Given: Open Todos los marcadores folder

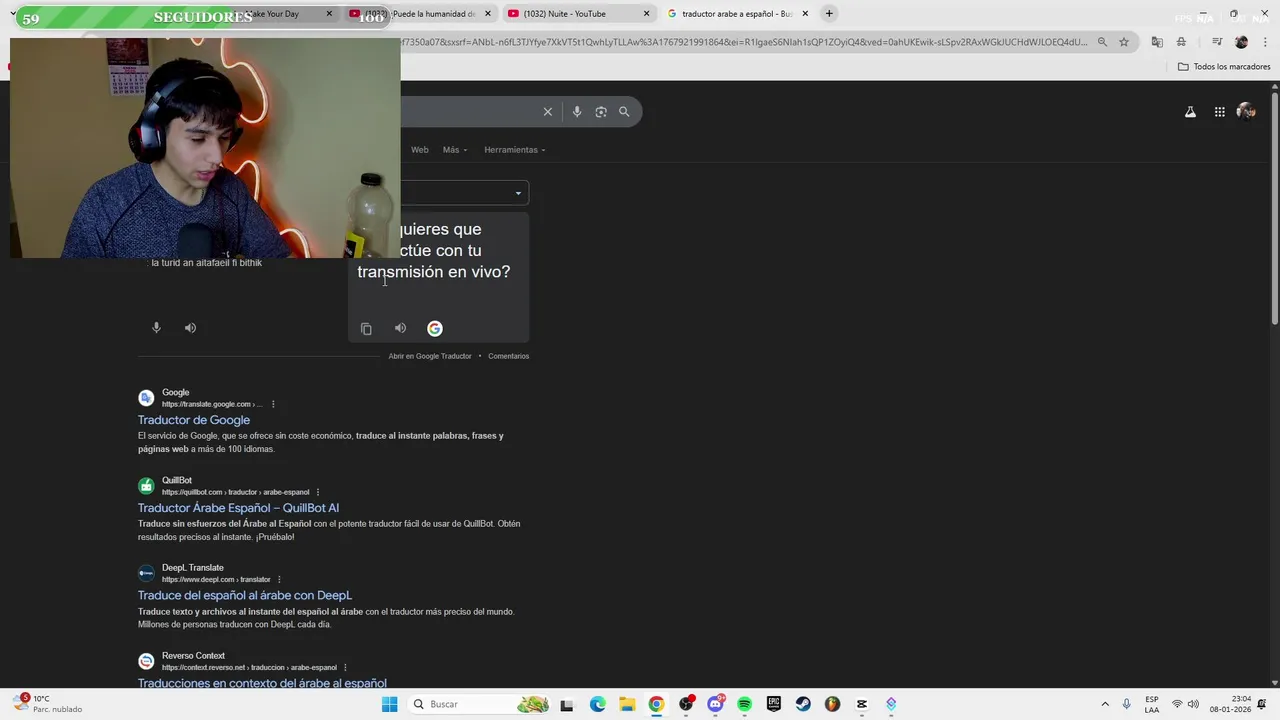Looking at the screenshot, I should coord(1224,67).
